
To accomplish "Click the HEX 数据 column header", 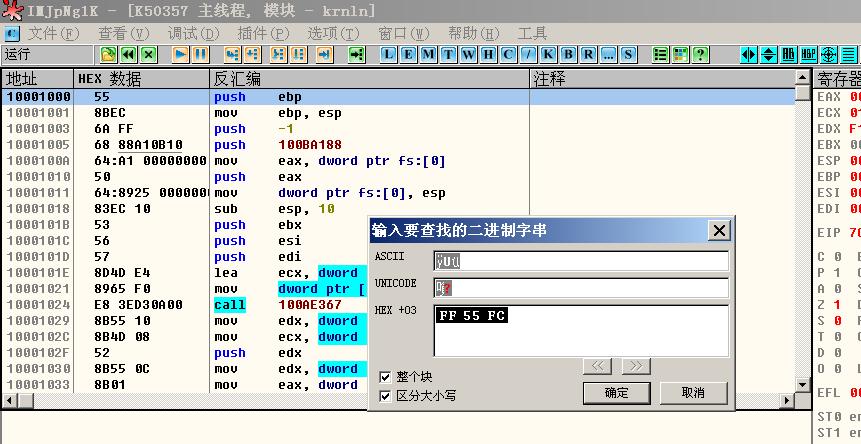I will tap(141, 79).
